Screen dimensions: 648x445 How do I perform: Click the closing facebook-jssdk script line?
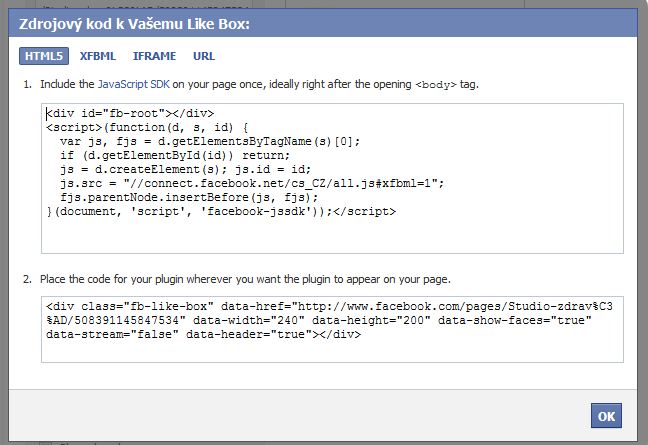click(x=221, y=211)
